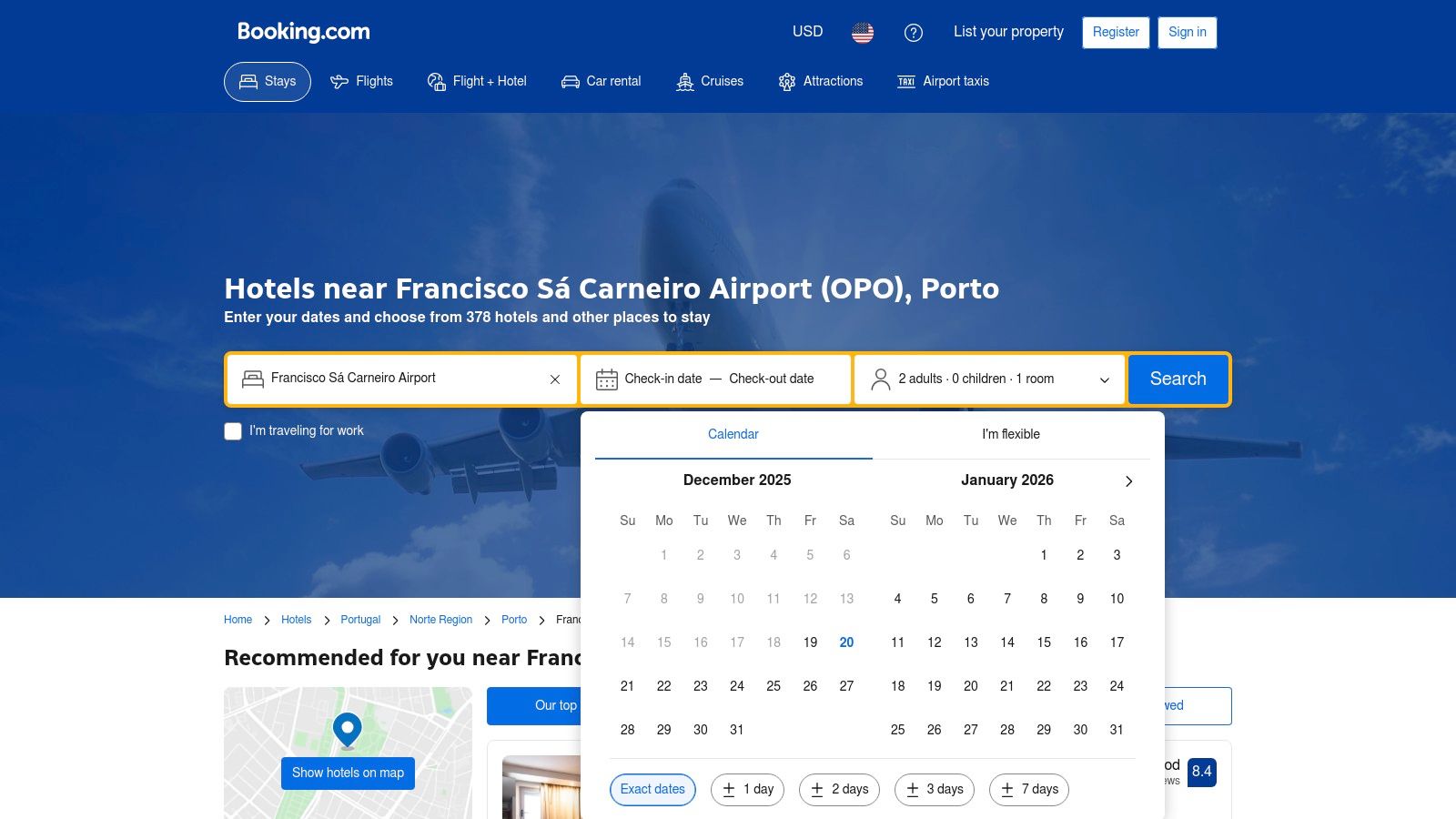Switch to the I'm flexible tab
The height and width of the screenshot is (819, 1456).
[x=1011, y=435]
